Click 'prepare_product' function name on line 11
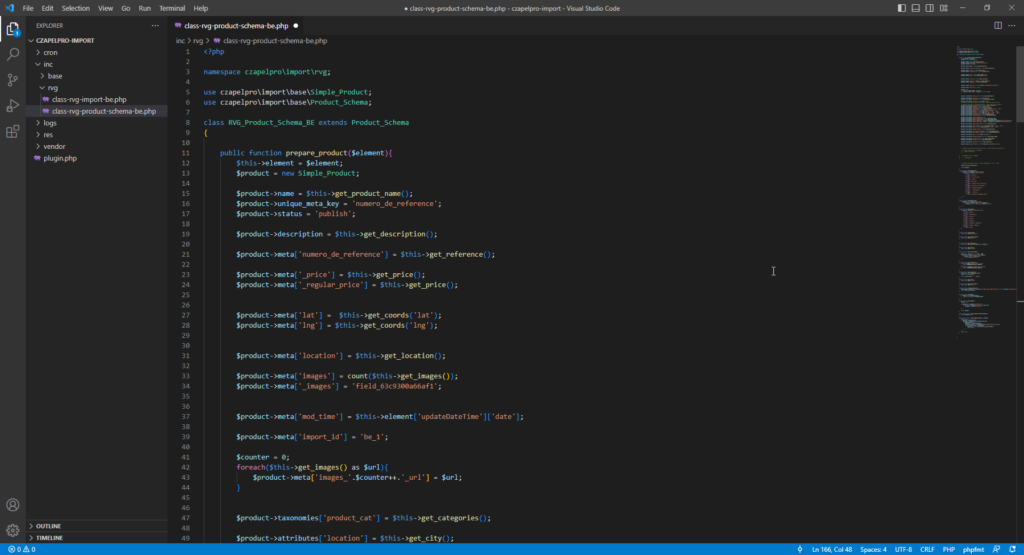The image size is (1024, 555). (x=316, y=153)
